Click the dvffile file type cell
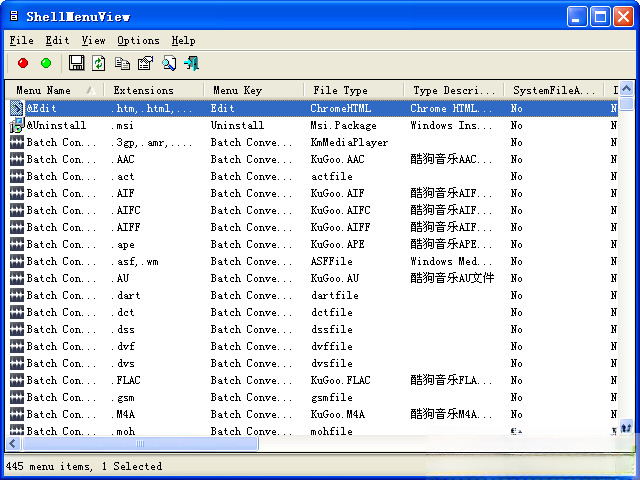The width and height of the screenshot is (640, 480). click(331, 346)
